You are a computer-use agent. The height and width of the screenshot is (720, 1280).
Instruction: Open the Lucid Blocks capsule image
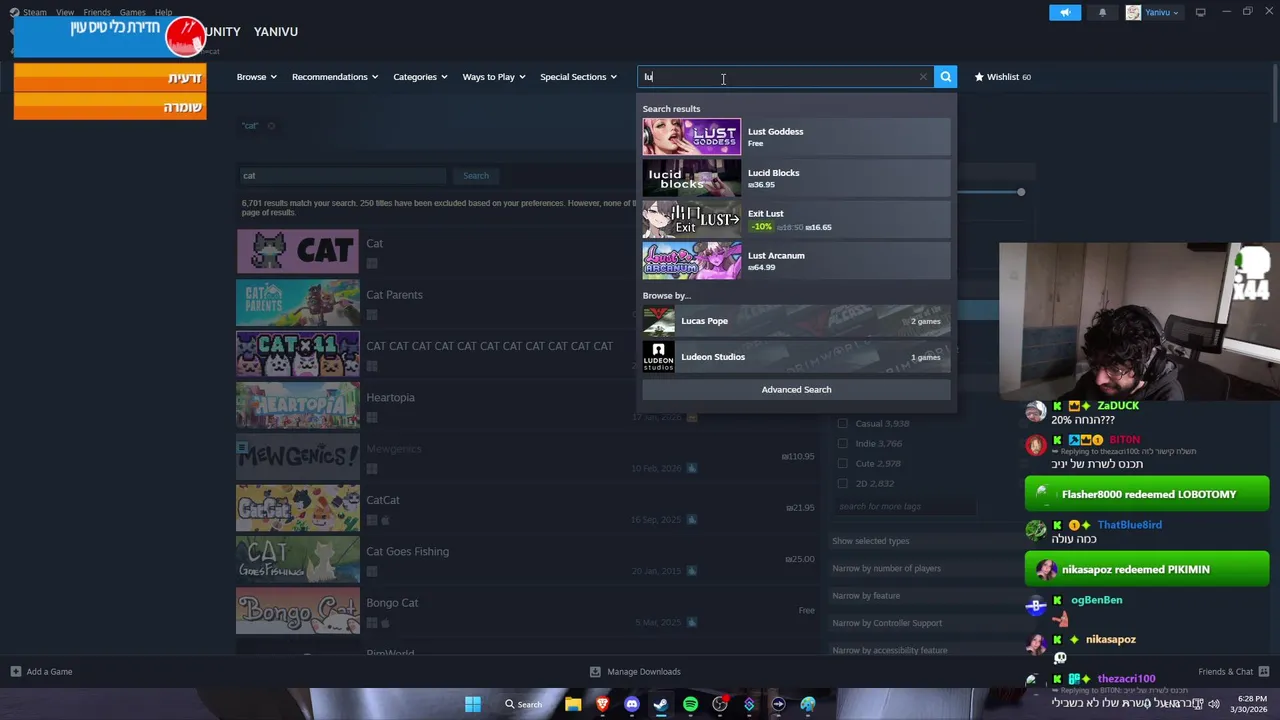[x=692, y=178]
